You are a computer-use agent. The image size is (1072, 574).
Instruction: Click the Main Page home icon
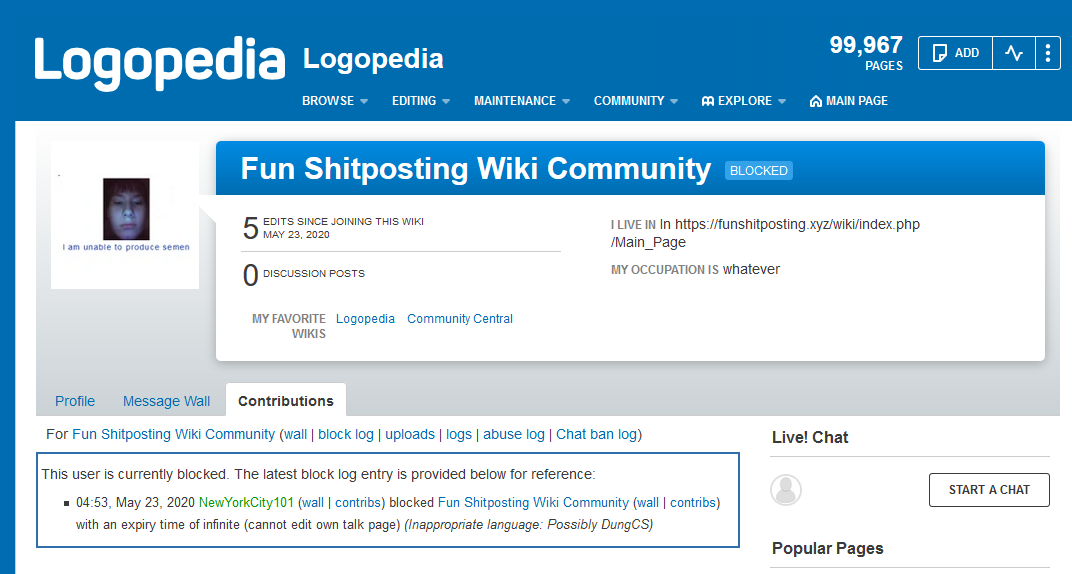coord(816,101)
